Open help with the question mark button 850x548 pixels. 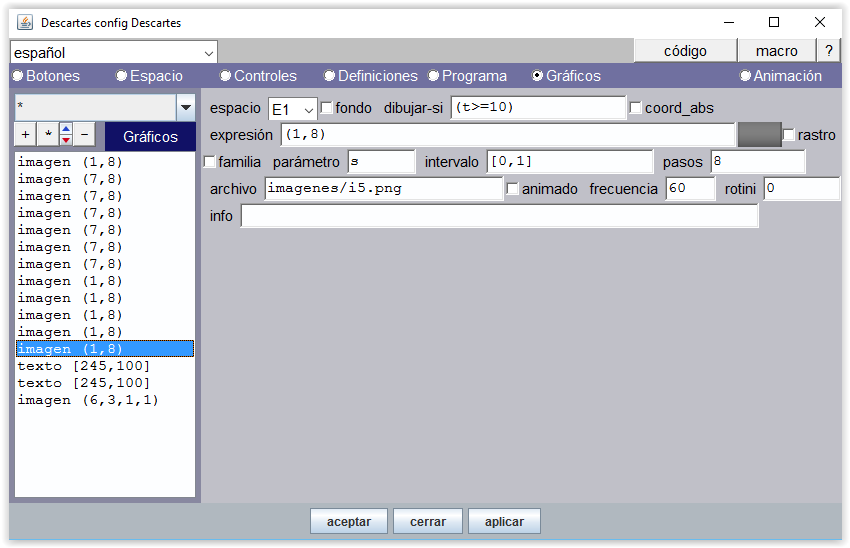click(x=828, y=51)
